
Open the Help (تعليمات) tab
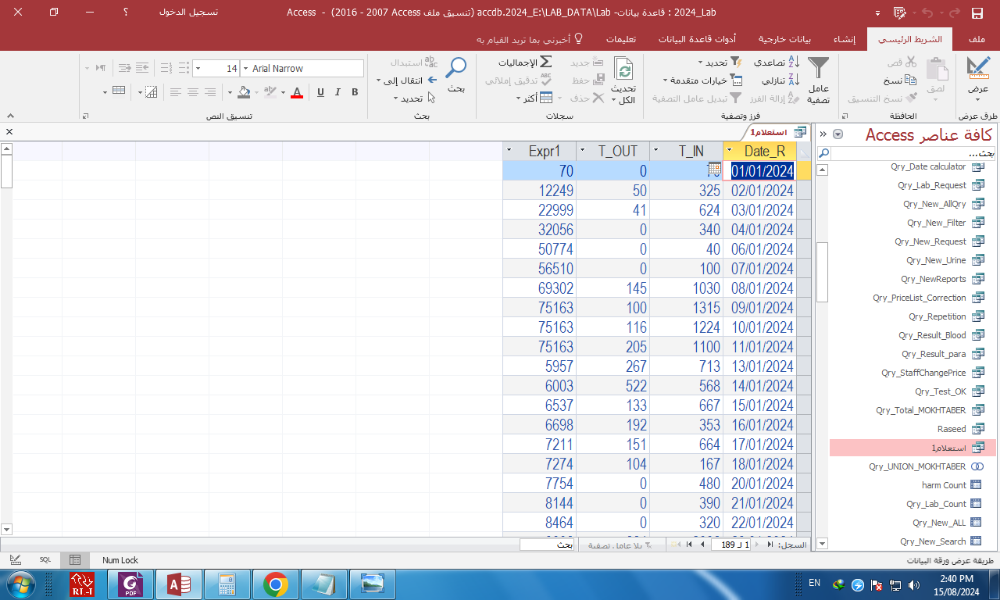coord(621,40)
